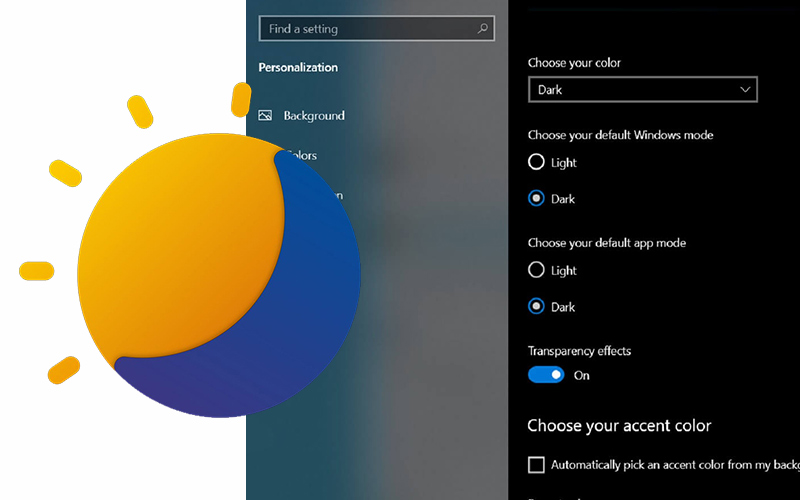This screenshot has width=800, height=500.
Task: Click the Choose your default app mode label
Action: (x=607, y=243)
